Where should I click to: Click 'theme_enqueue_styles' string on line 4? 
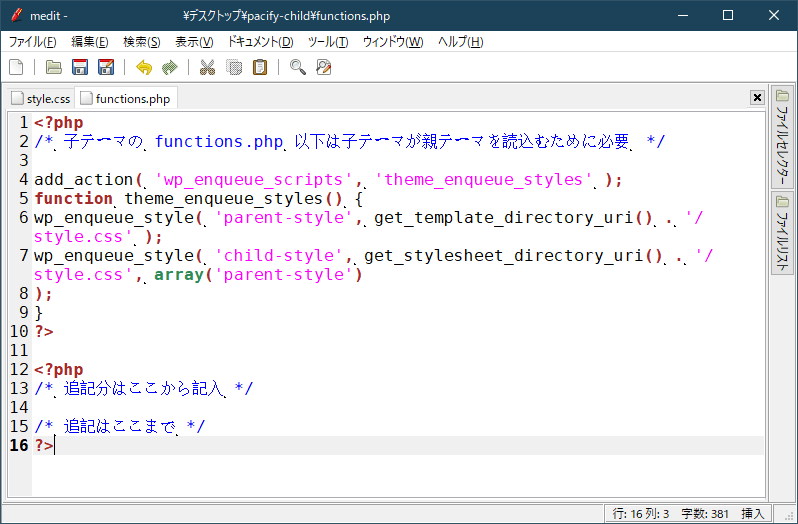point(483,179)
